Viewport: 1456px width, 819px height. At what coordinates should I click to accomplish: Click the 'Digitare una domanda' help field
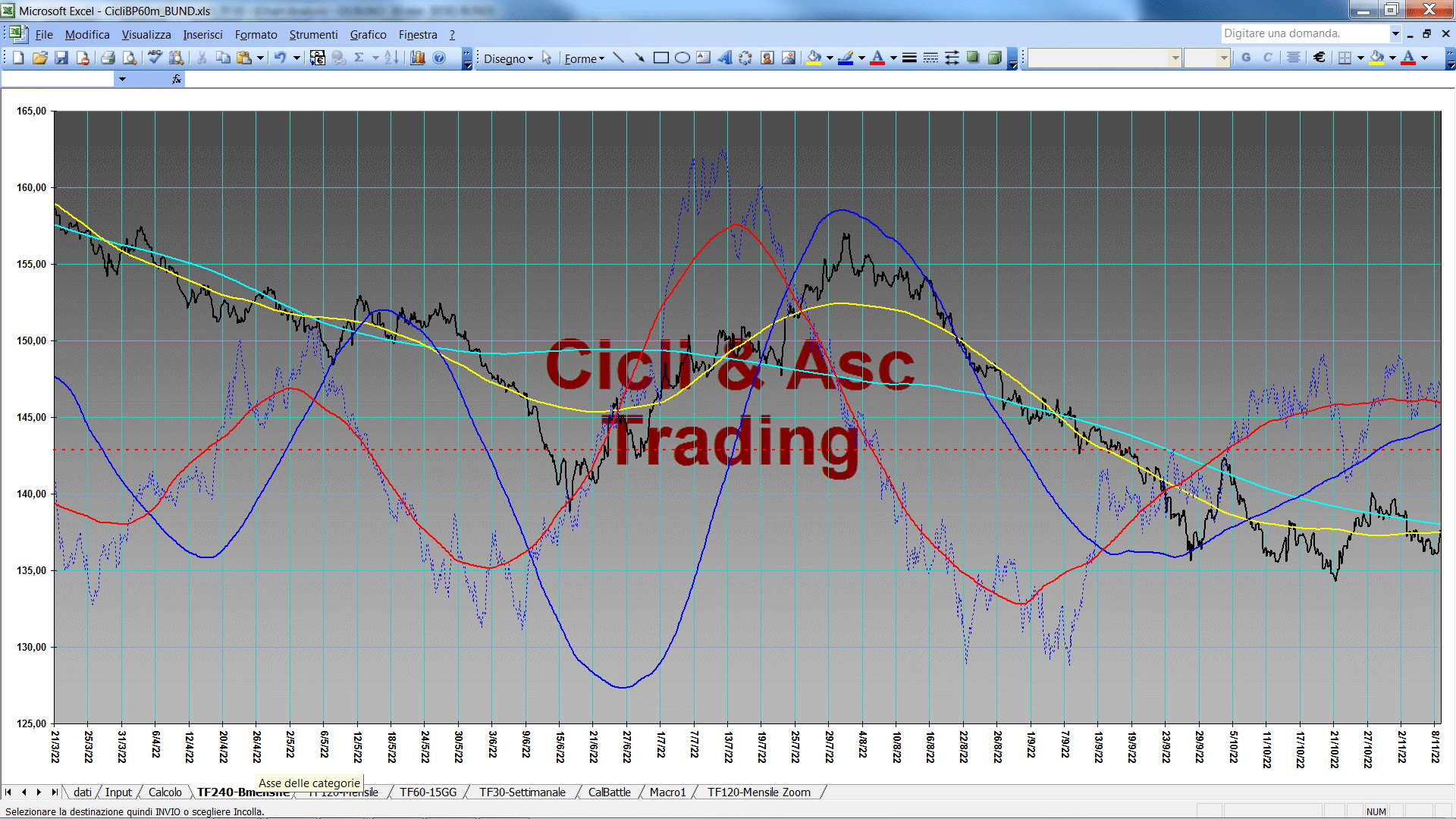(x=1304, y=33)
